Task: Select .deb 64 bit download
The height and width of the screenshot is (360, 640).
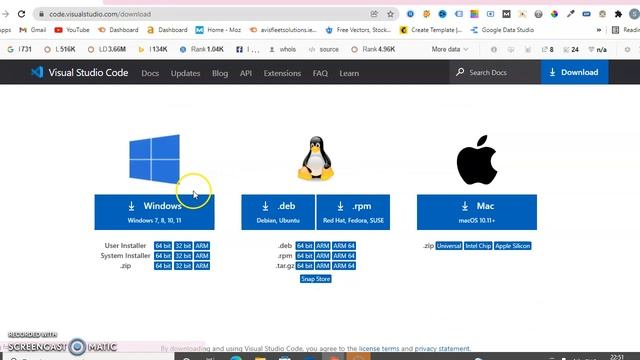Action: tap(304, 246)
